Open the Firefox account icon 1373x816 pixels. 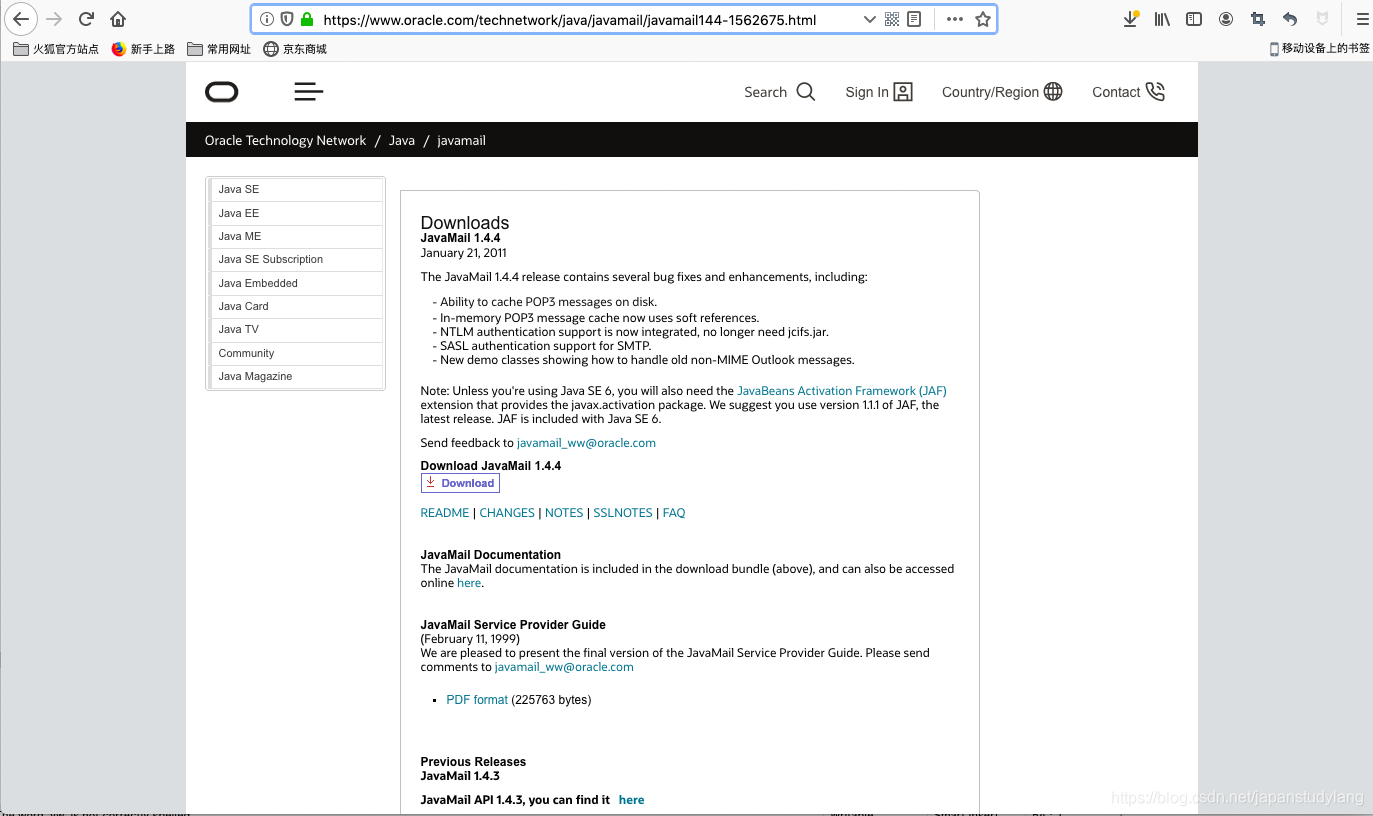(x=1226, y=19)
